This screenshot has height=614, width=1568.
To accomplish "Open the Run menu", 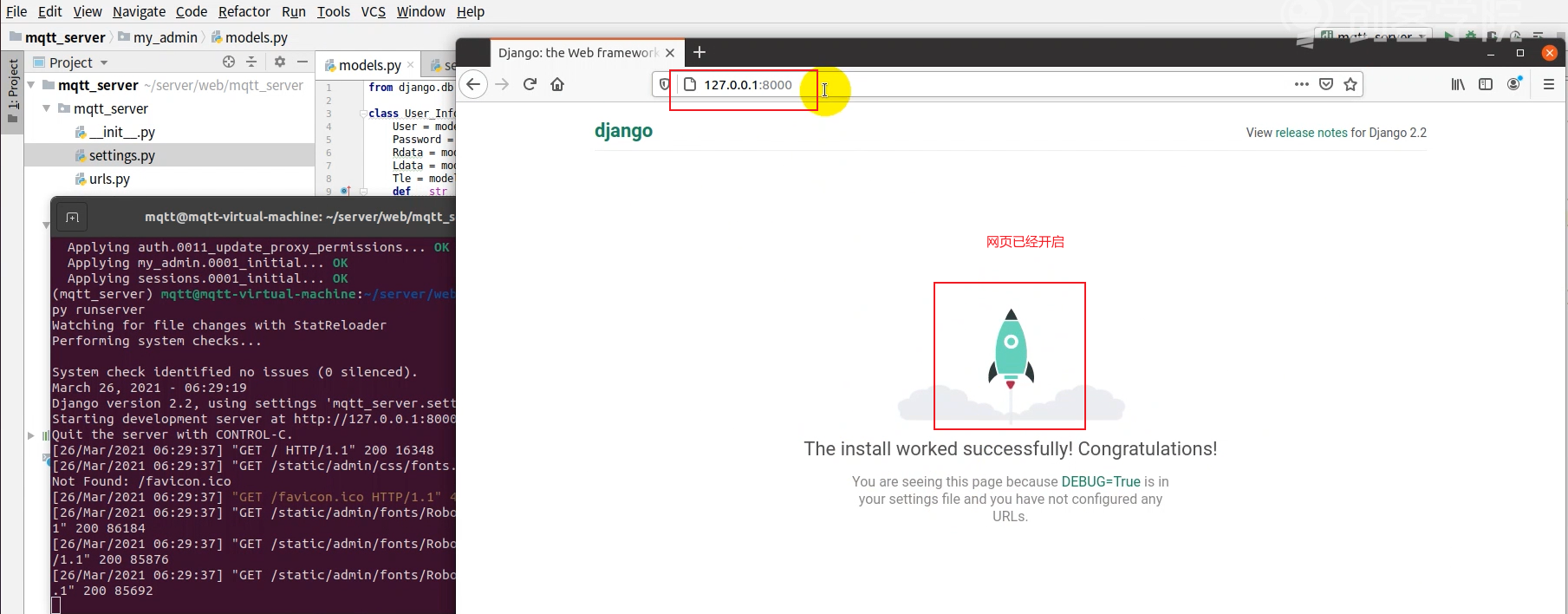I will click(294, 11).
